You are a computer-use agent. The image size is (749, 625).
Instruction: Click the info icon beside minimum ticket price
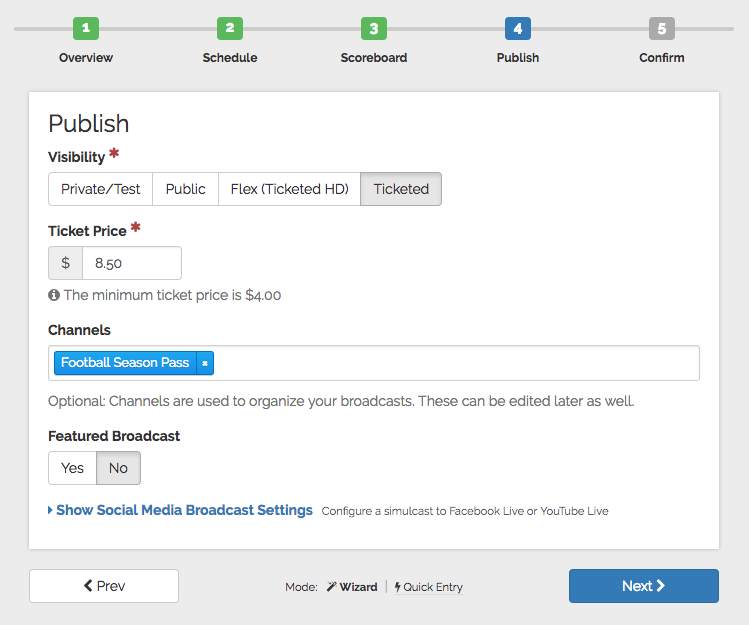pos(54,296)
